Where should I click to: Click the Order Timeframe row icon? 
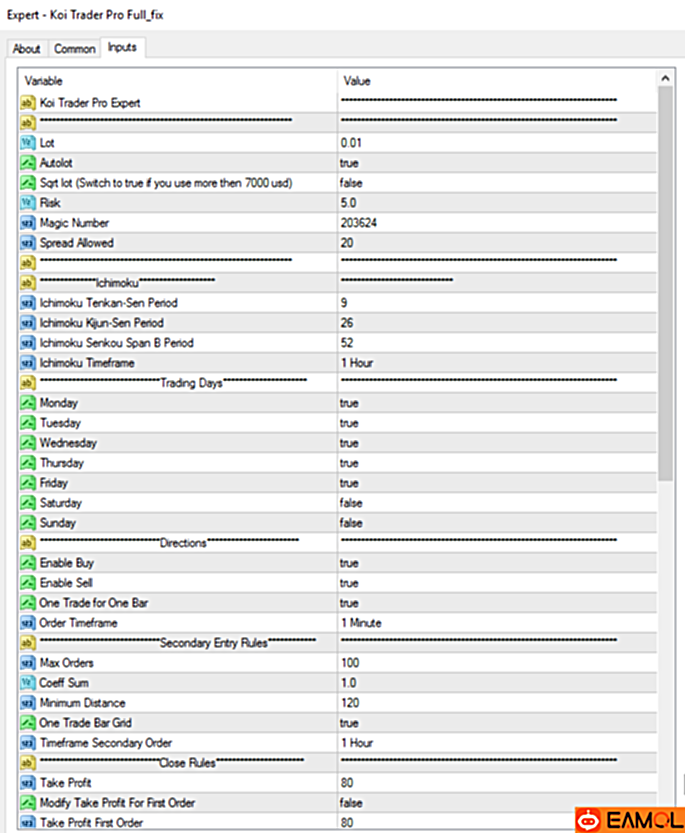click(x=28, y=623)
